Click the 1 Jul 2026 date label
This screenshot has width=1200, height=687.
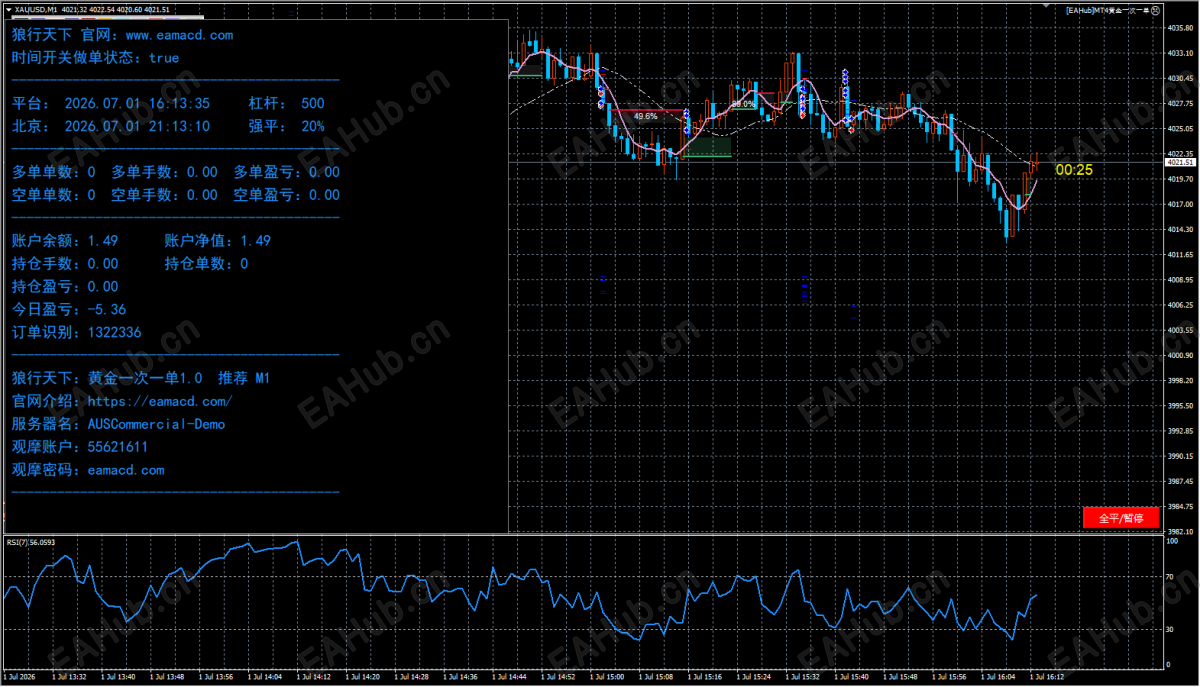coord(20,677)
